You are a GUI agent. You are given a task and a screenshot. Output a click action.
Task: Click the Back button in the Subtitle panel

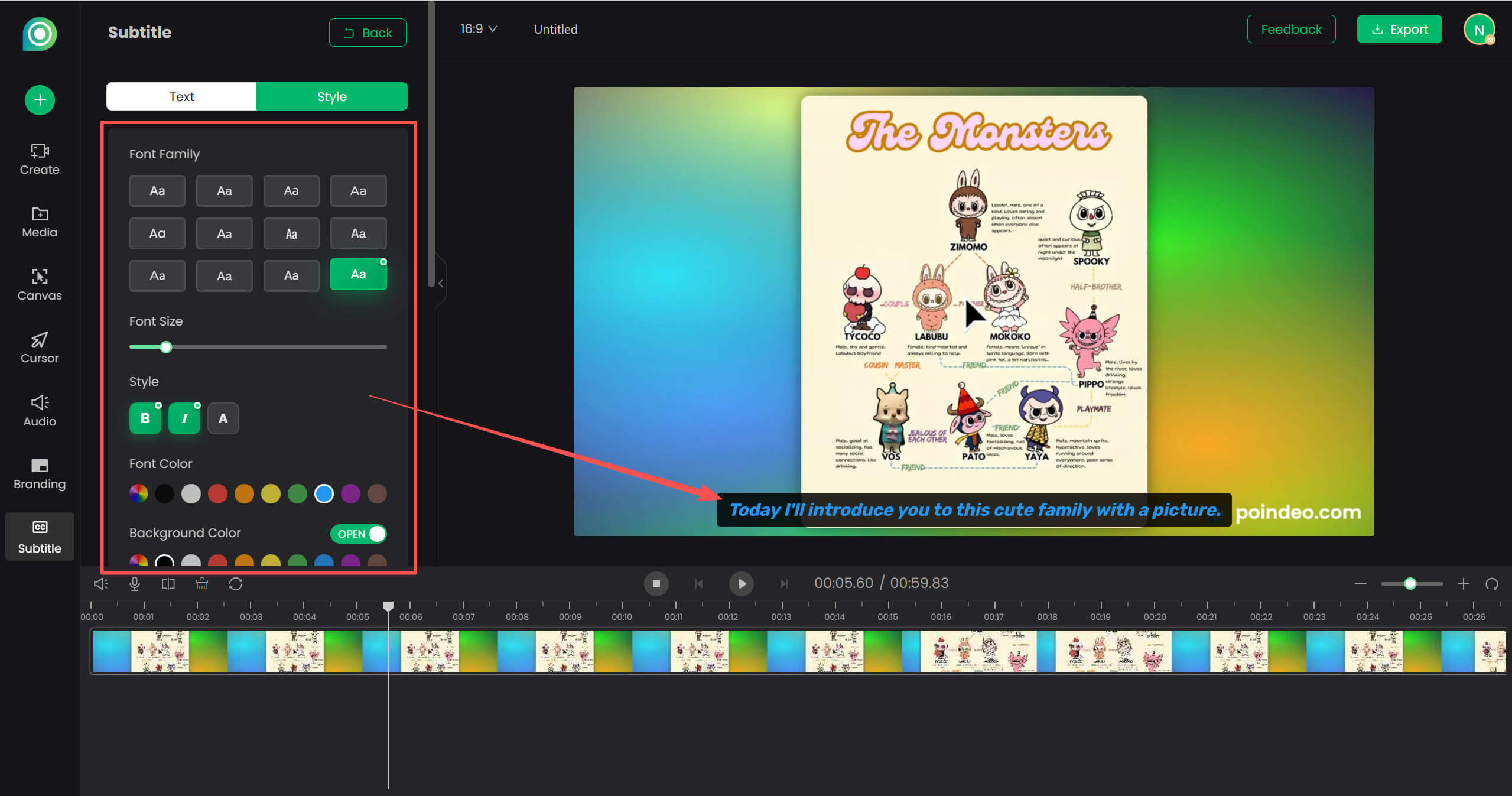coord(367,32)
